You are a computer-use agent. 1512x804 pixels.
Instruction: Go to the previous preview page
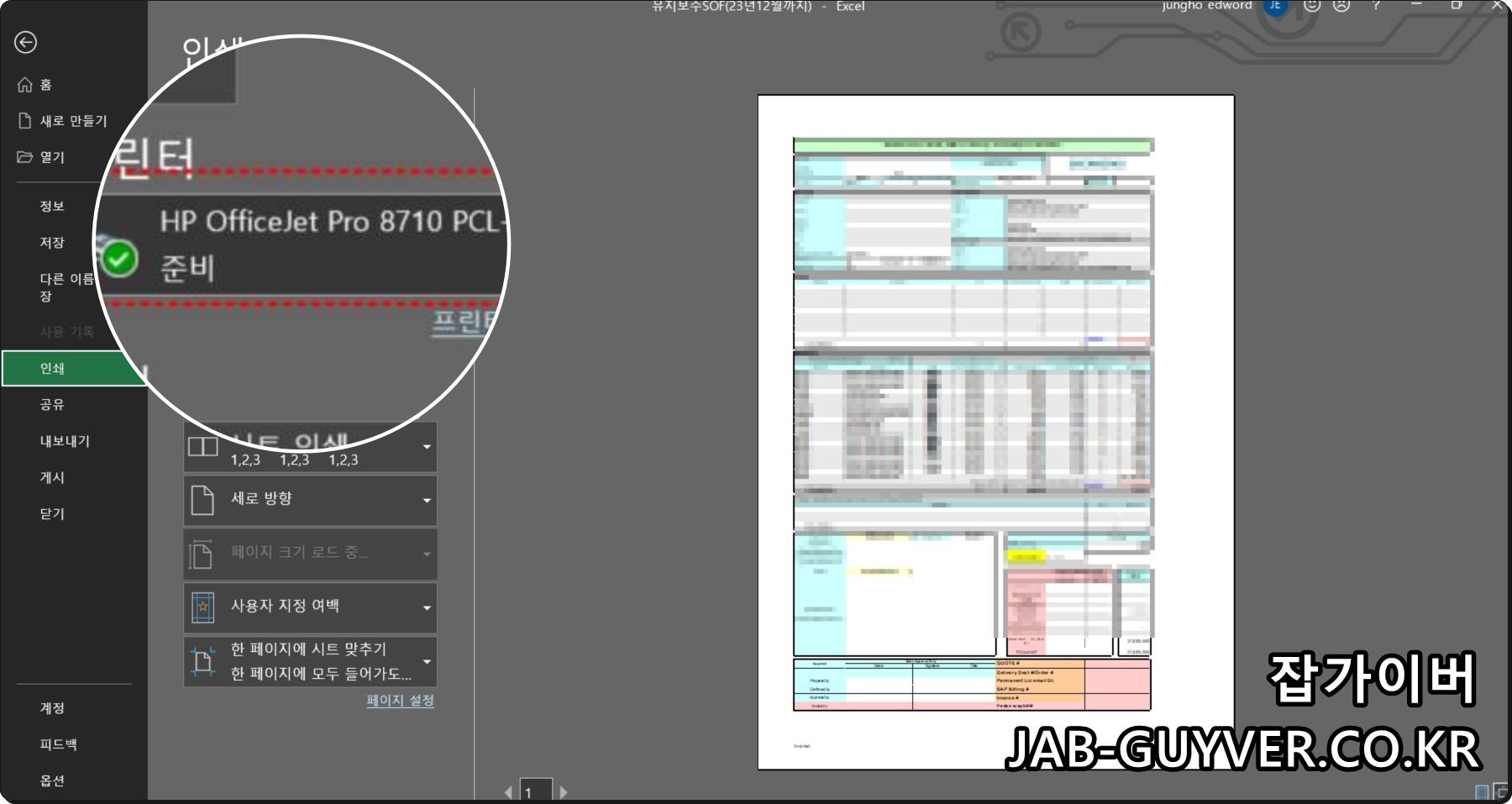pos(508,791)
